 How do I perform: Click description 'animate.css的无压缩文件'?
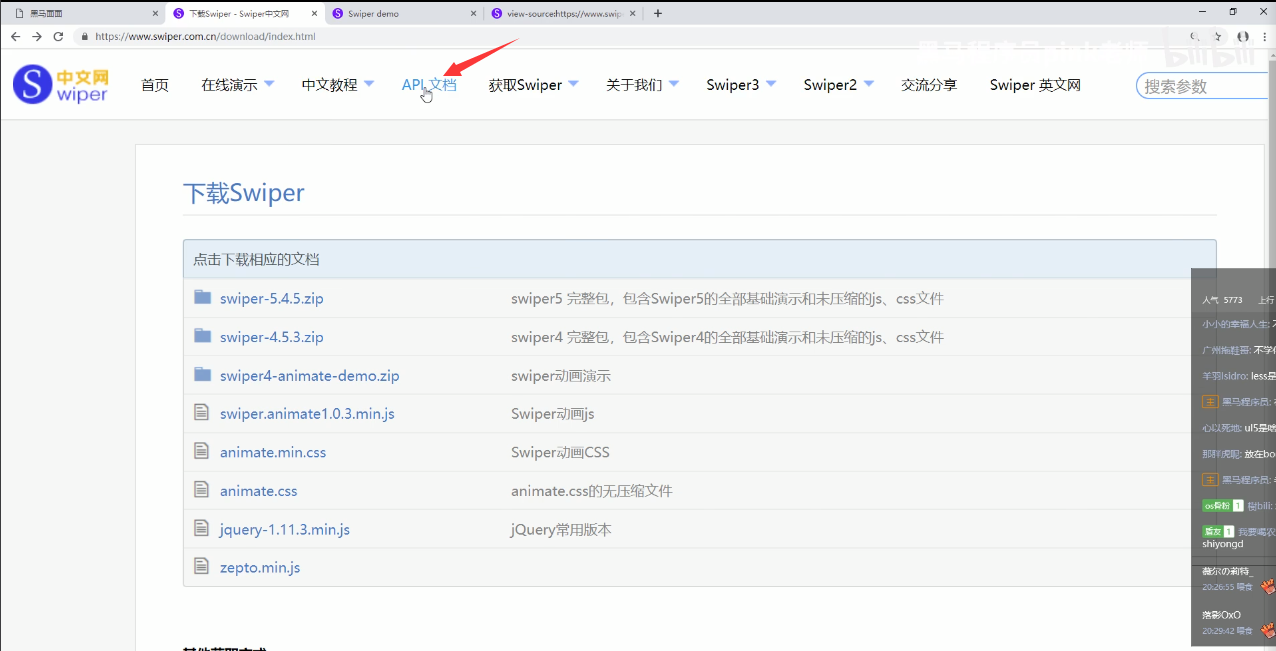(x=592, y=491)
